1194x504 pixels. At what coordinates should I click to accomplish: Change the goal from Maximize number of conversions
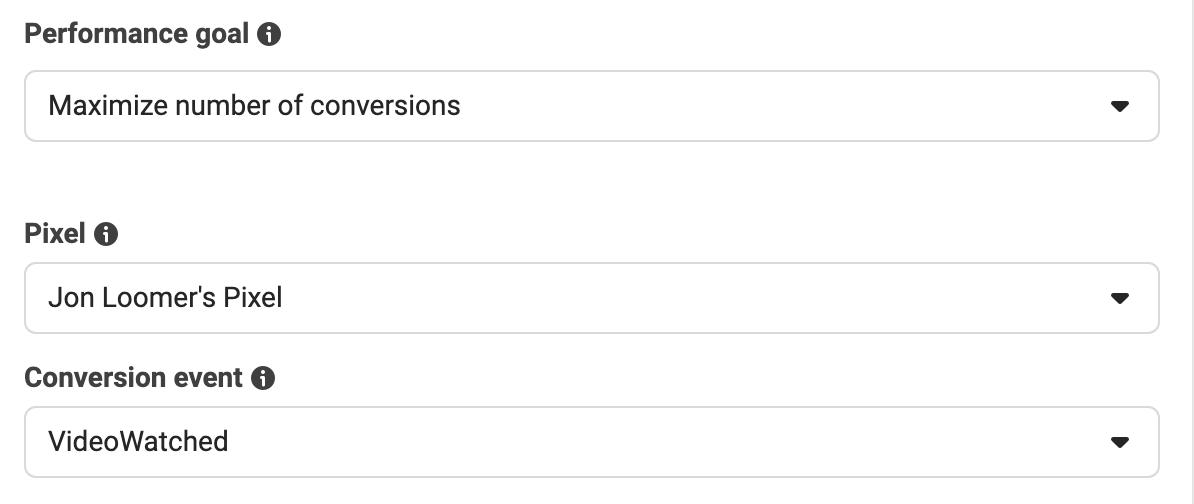click(592, 106)
